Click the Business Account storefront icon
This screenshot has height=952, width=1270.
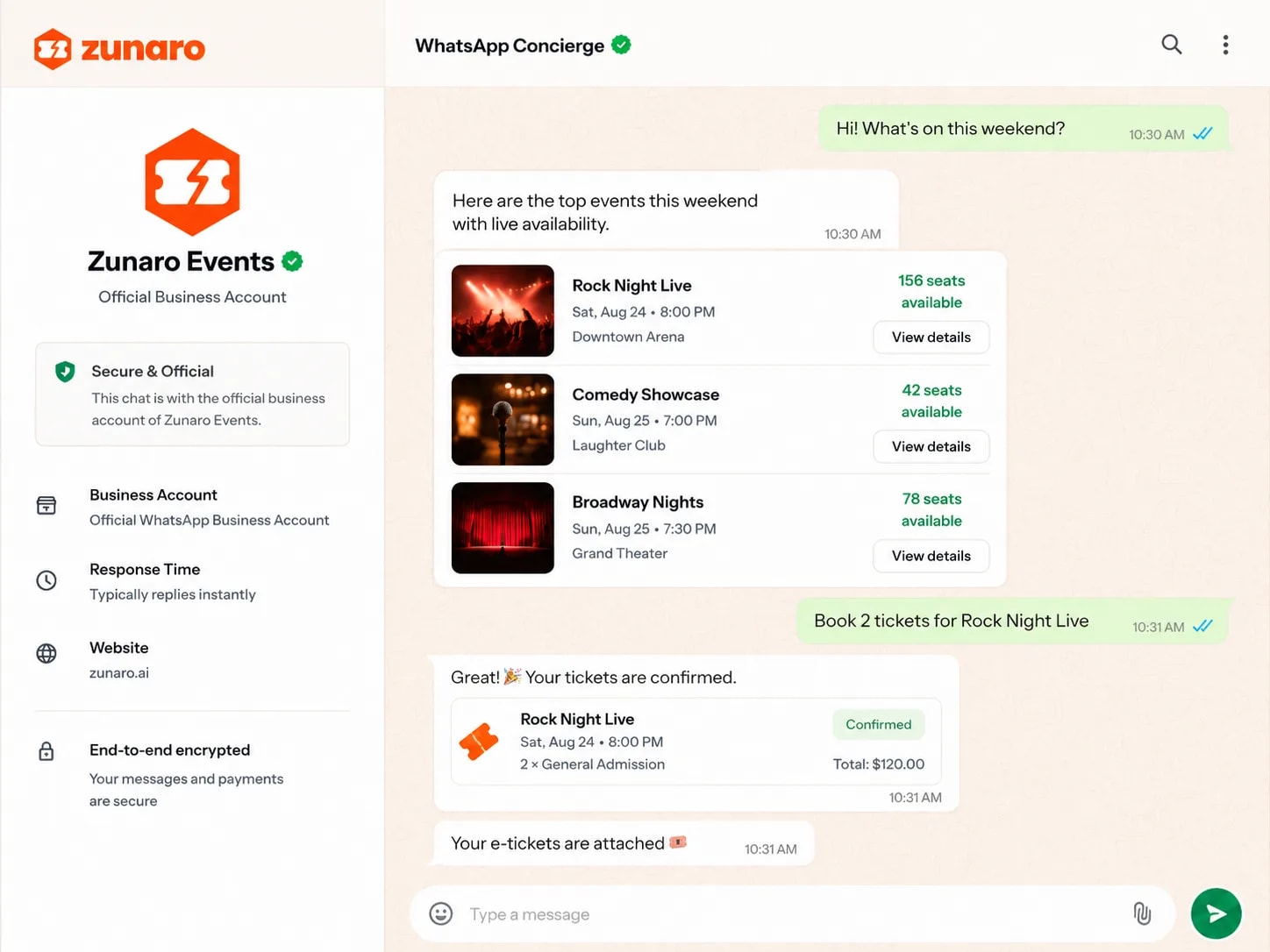coord(46,506)
